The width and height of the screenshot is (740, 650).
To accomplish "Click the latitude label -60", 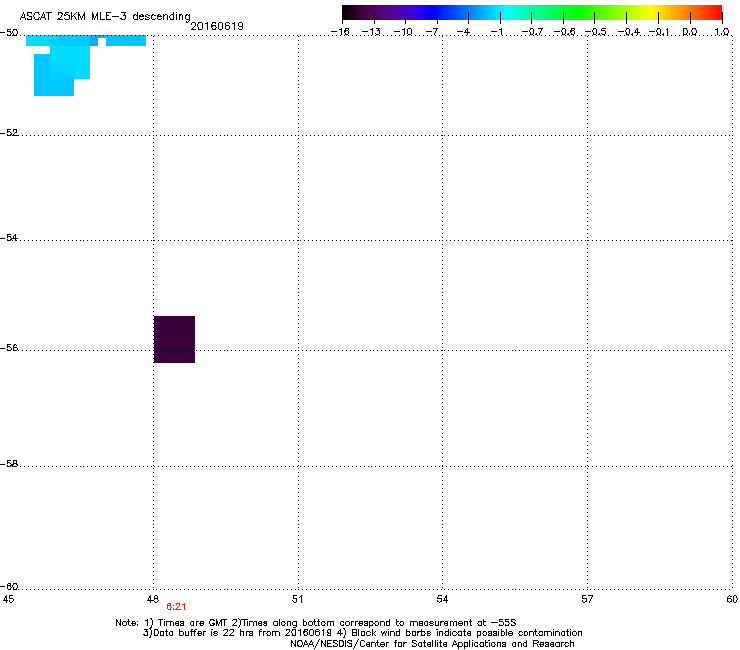I will [9, 587].
